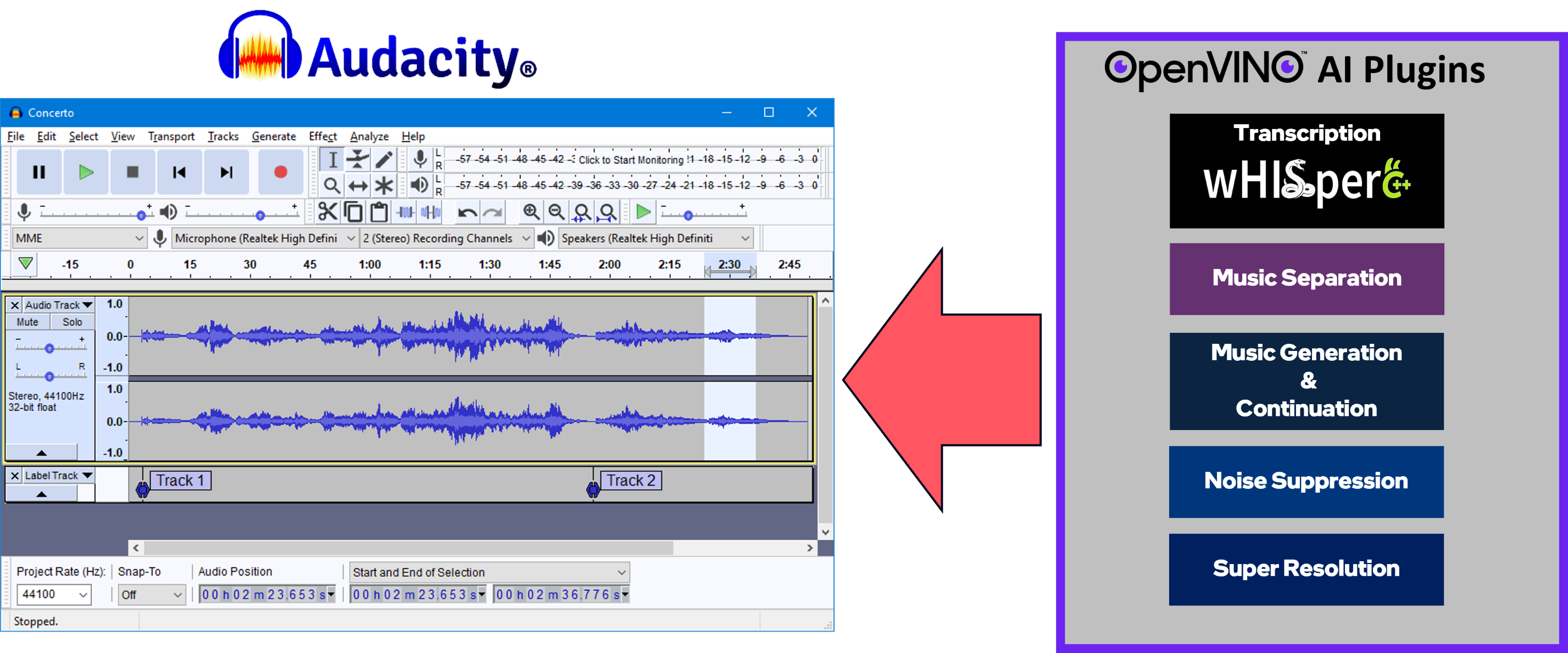
Task: Pick the Draw tool
Action: point(383,159)
